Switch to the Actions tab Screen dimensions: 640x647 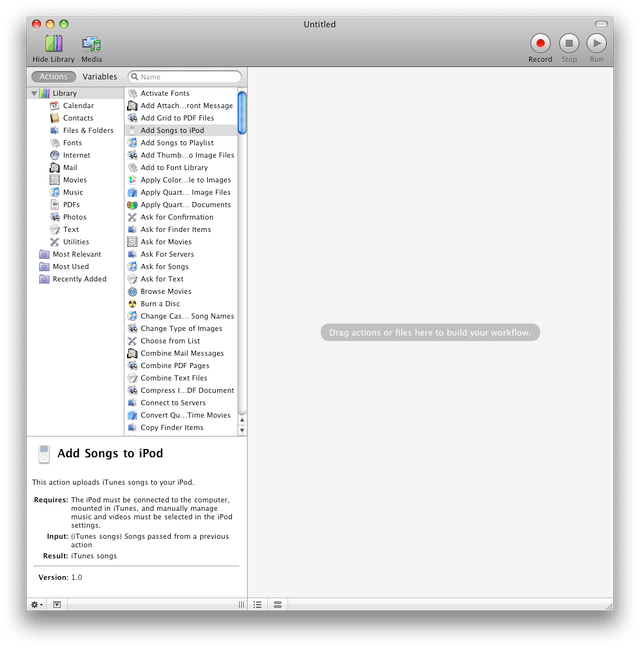click(54, 77)
